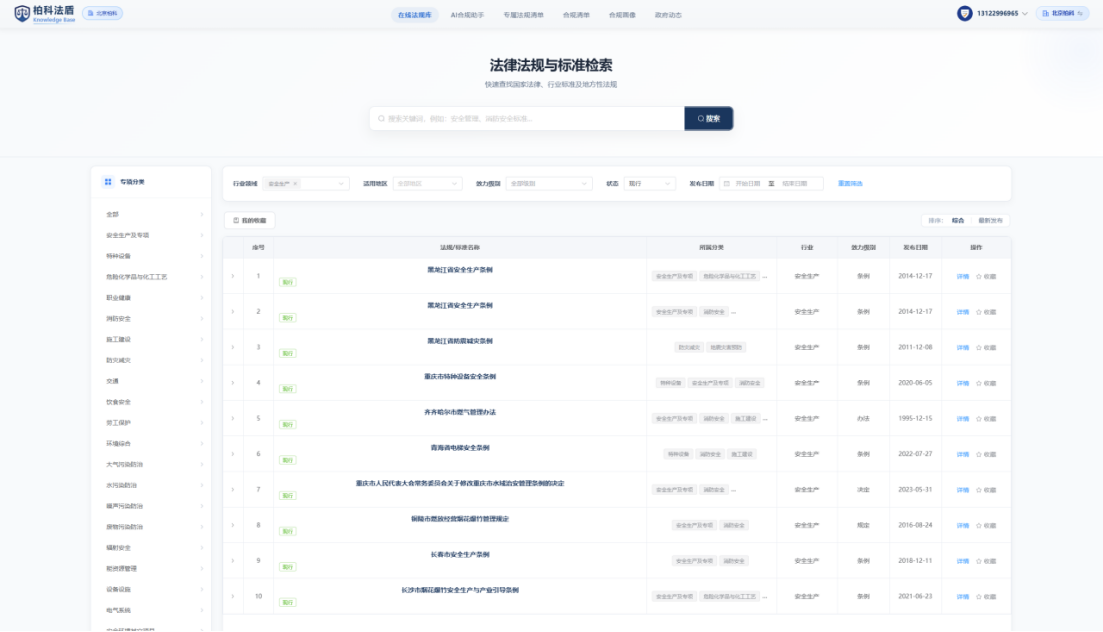Select 综合 sort option
This screenshot has width=1103, height=632.
(x=958, y=220)
